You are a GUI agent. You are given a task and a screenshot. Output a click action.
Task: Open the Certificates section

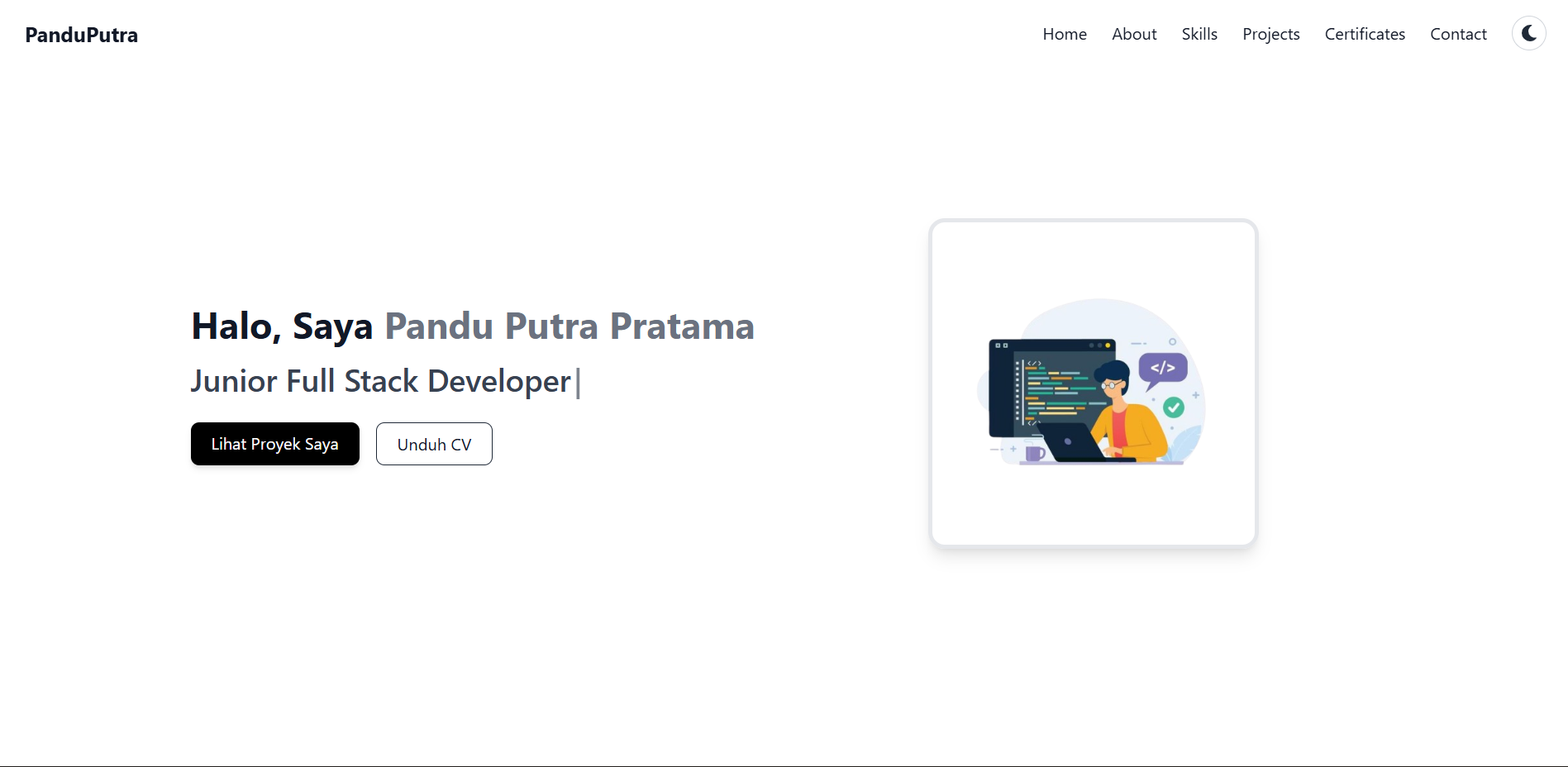pyautogui.click(x=1365, y=34)
